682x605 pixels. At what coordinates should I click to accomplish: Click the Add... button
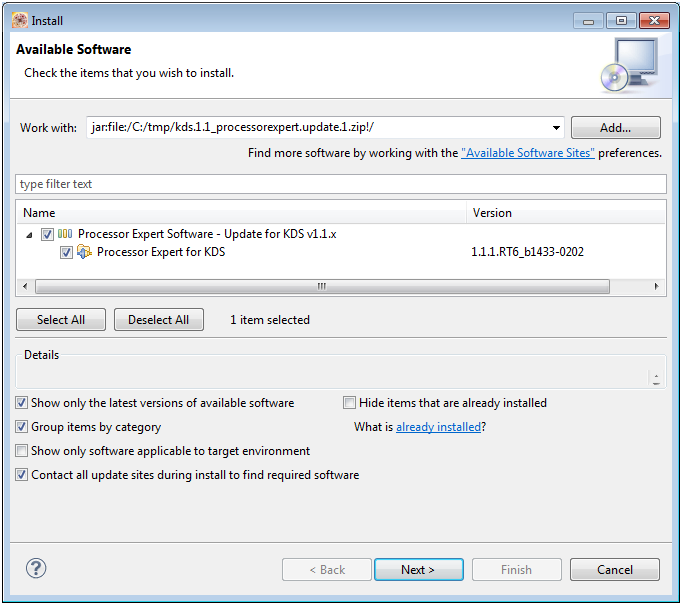coord(615,127)
